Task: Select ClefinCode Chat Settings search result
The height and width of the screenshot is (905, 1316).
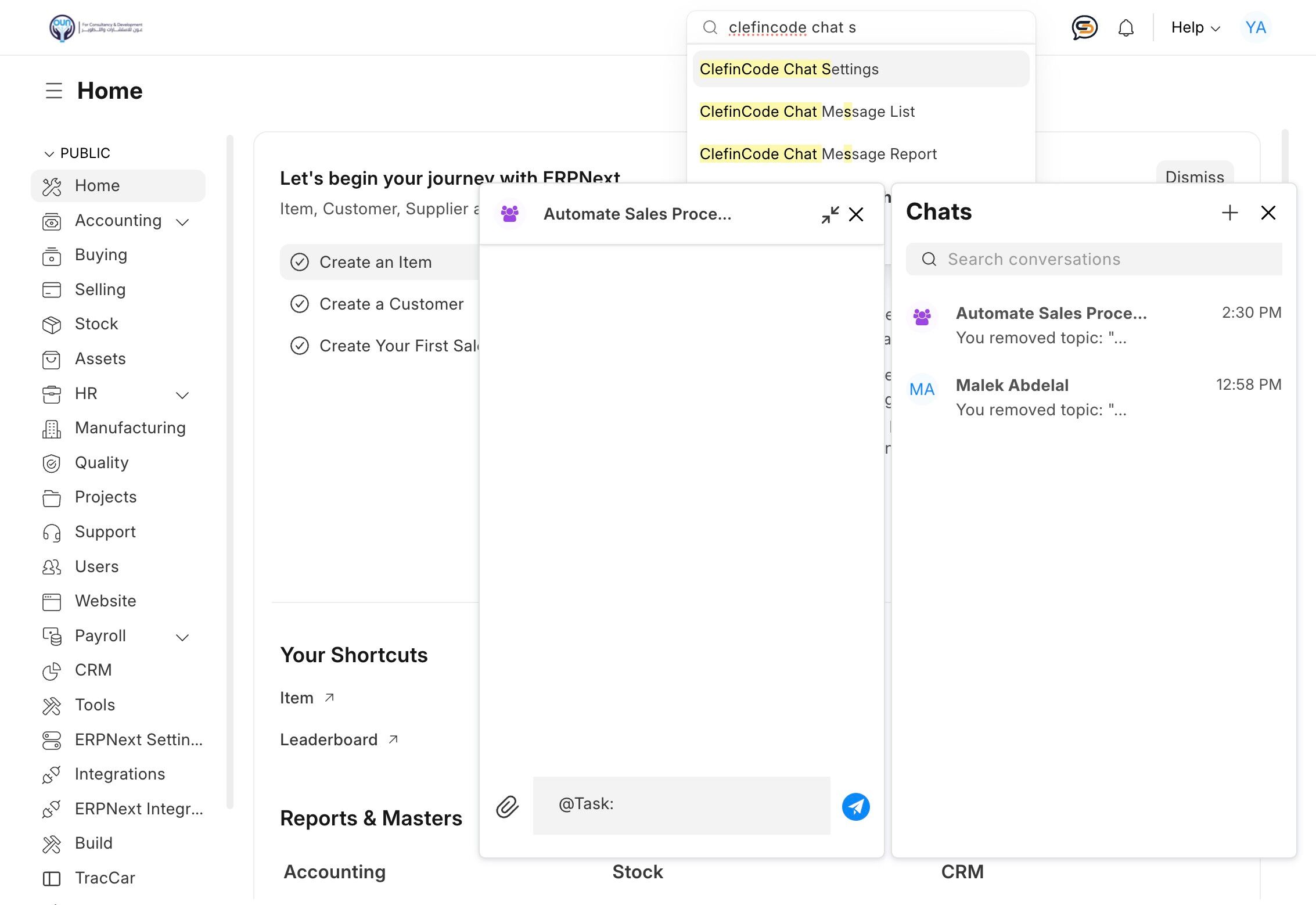Action: (x=789, y=69)
